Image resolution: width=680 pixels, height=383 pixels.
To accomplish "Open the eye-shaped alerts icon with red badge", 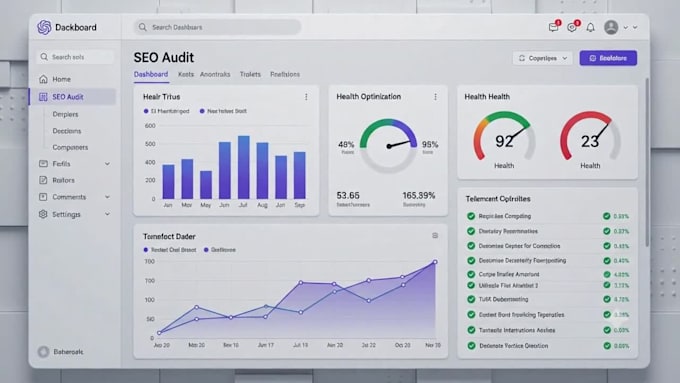I will coord(572,27).
